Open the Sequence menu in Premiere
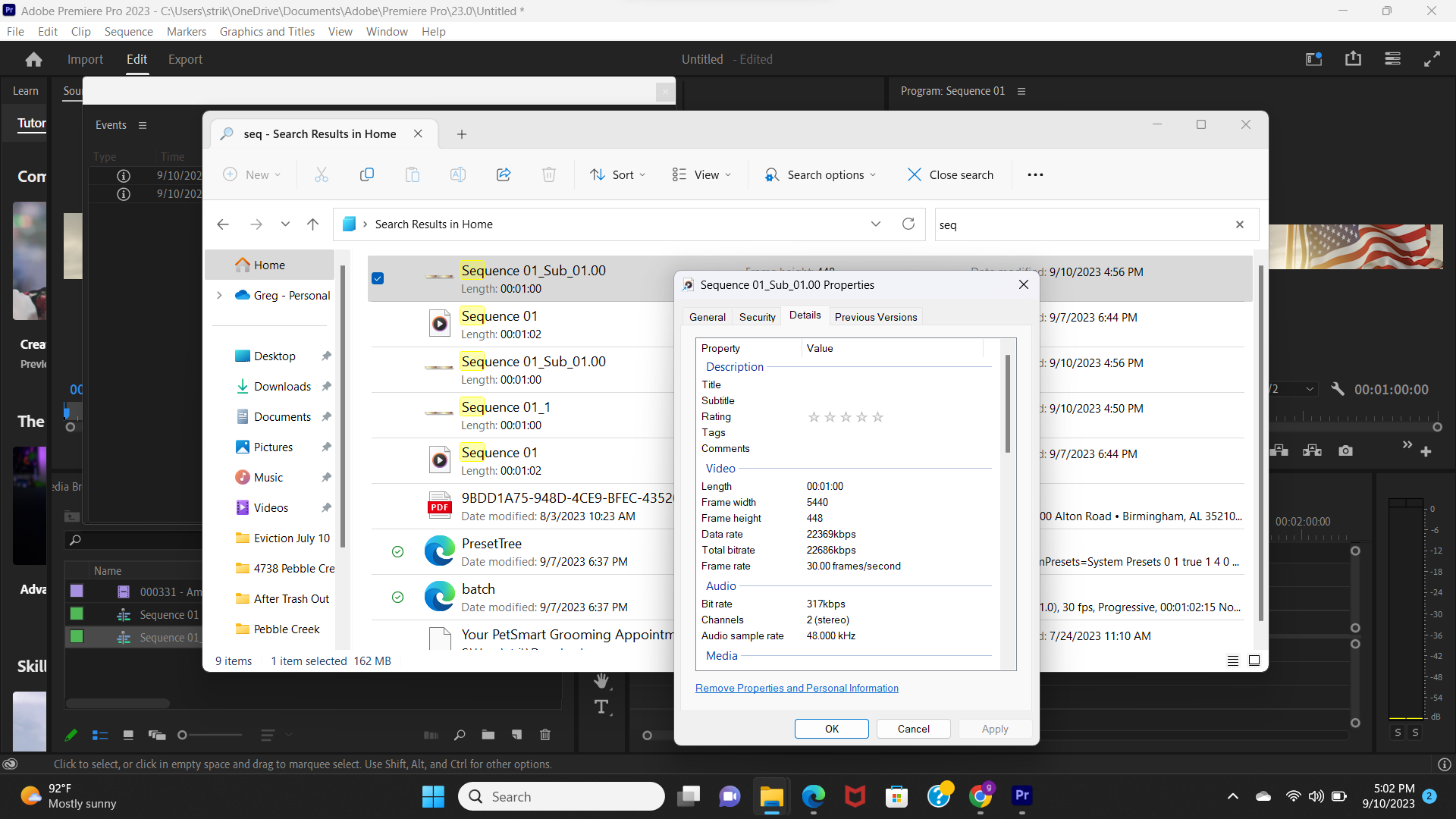 [128, 31]
